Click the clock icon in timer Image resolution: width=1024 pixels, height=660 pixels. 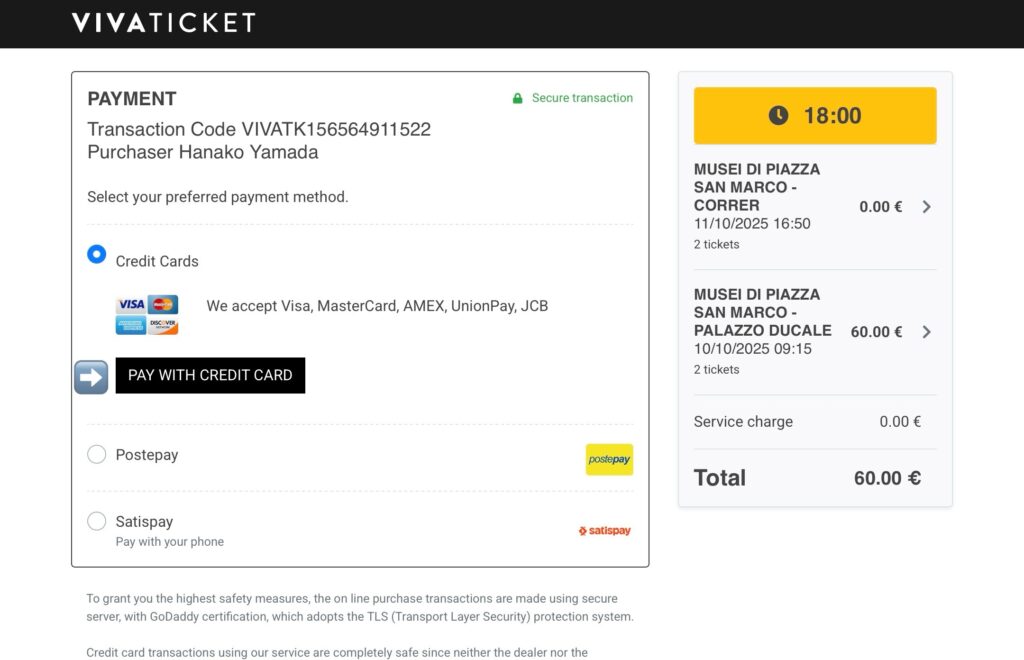[778, 116]
